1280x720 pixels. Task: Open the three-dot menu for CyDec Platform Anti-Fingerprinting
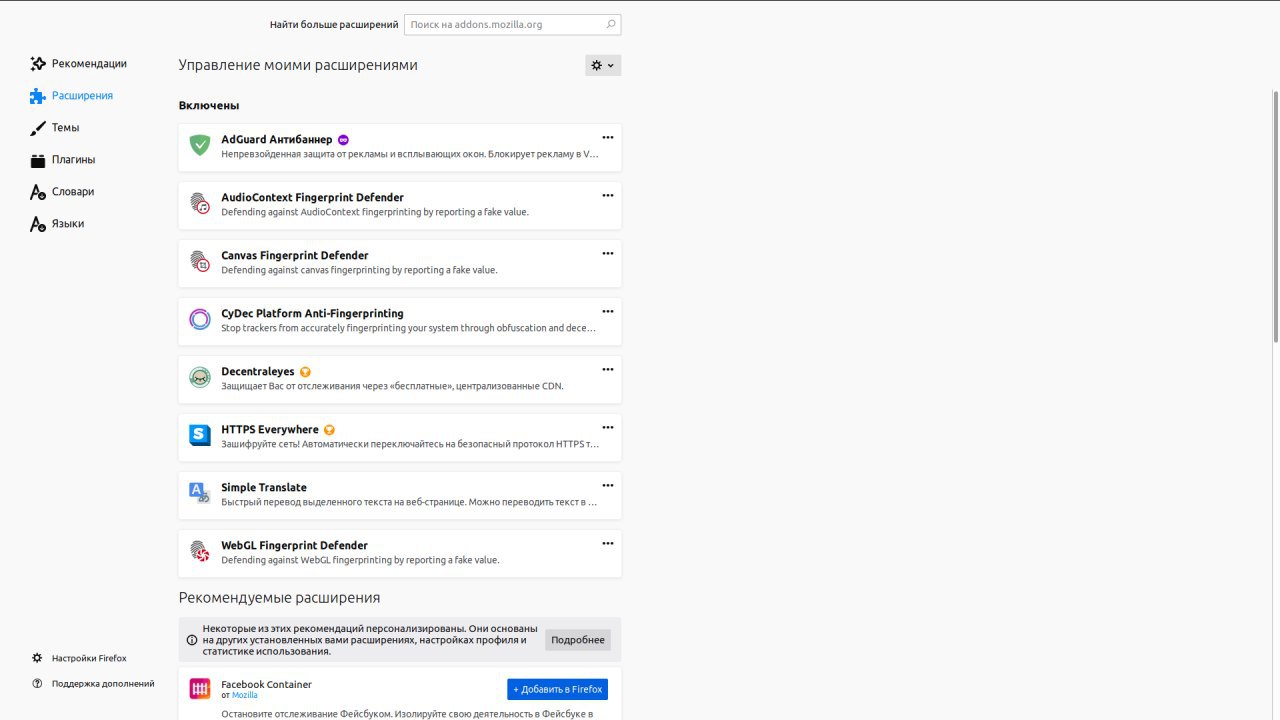[607, 311]
